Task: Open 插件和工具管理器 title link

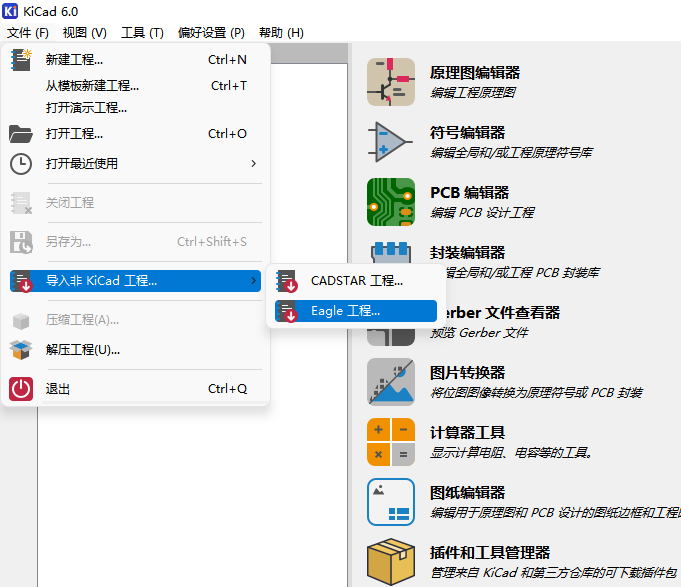Action: coord(490,552)
